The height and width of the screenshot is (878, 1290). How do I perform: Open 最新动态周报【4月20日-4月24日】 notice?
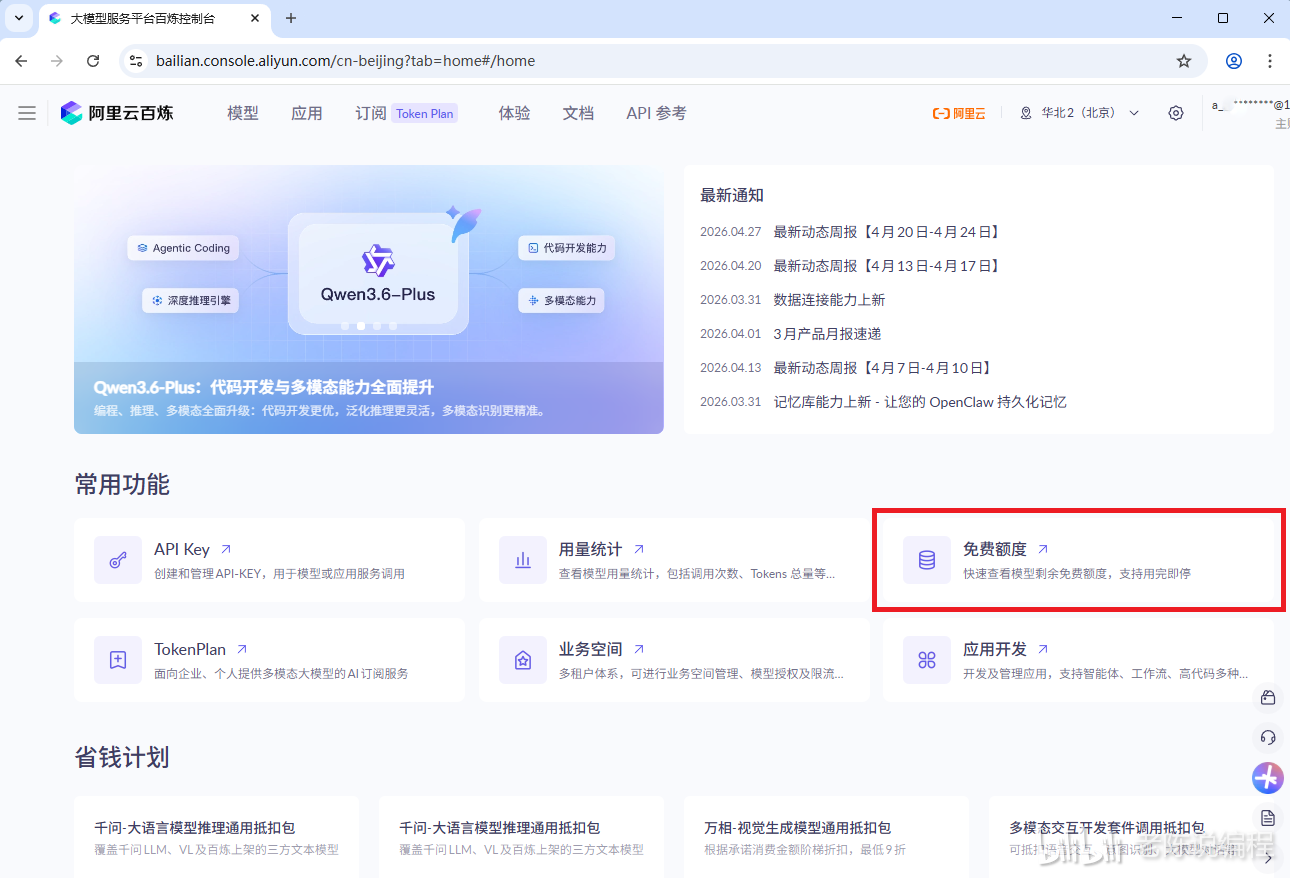[x=888, y=232]
